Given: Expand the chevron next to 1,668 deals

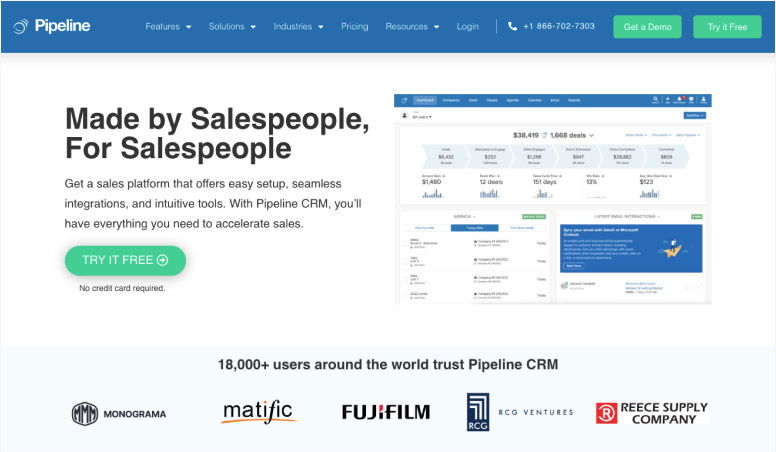Looking at the screenshot, I should point(591,135).
